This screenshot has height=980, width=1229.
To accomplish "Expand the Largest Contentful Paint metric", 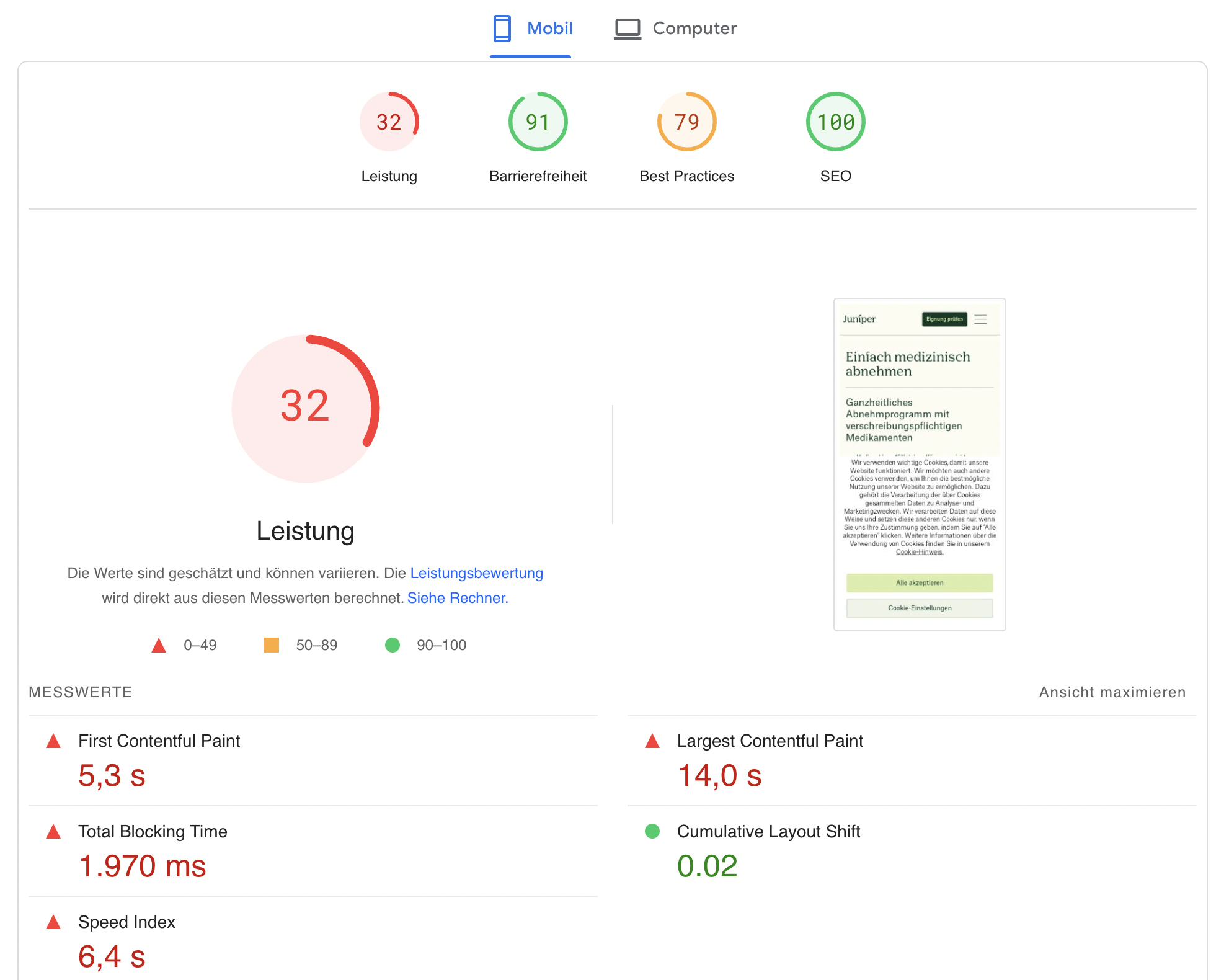I will (x=770, y=741).
